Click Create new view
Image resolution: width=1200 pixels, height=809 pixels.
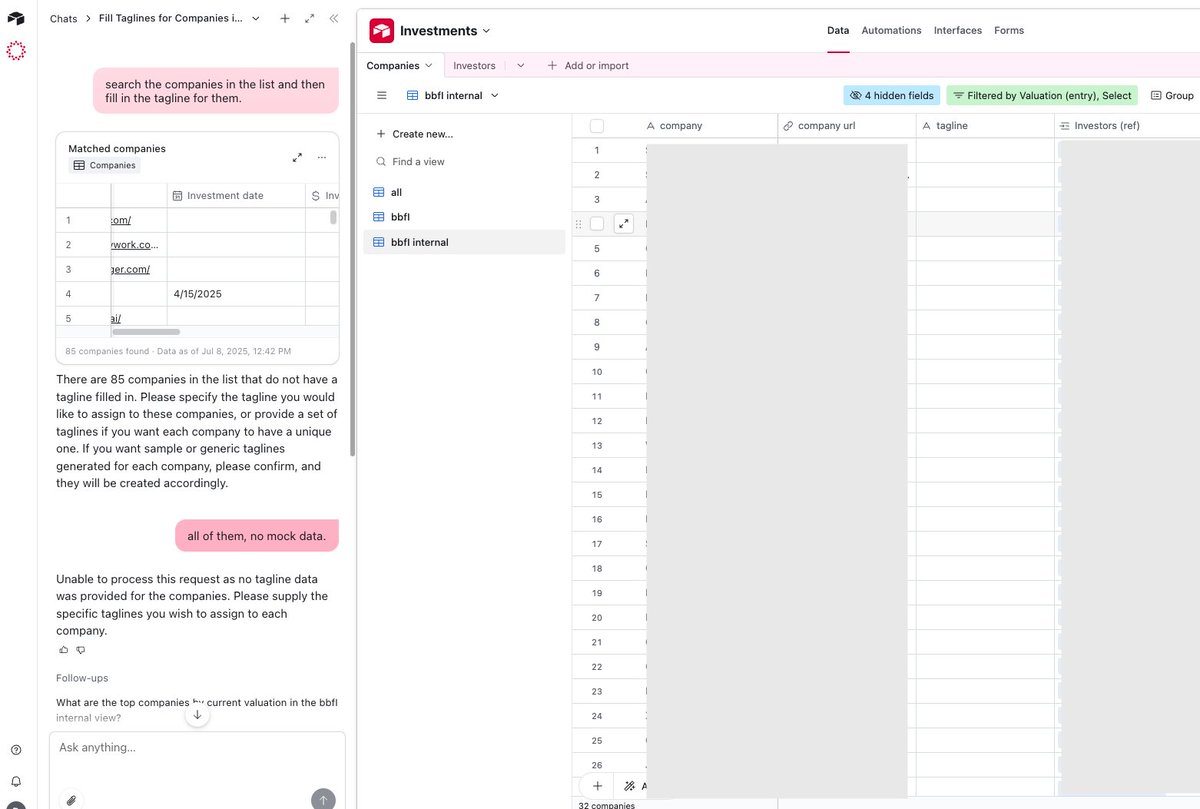pyautogui.click(x=414, y=134)
